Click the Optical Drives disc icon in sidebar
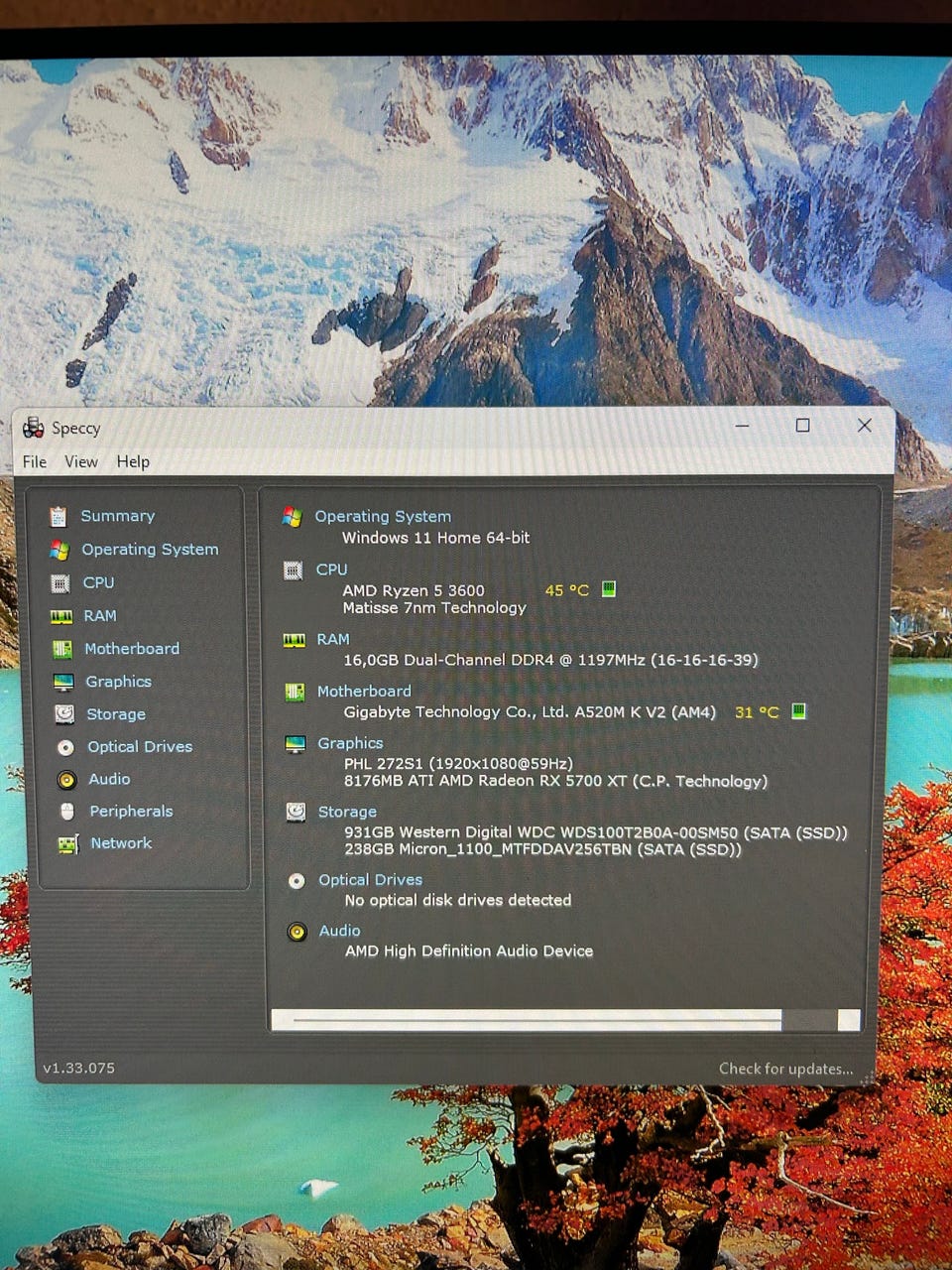This screenshot has height=1270, width=952. click(65, 747)
